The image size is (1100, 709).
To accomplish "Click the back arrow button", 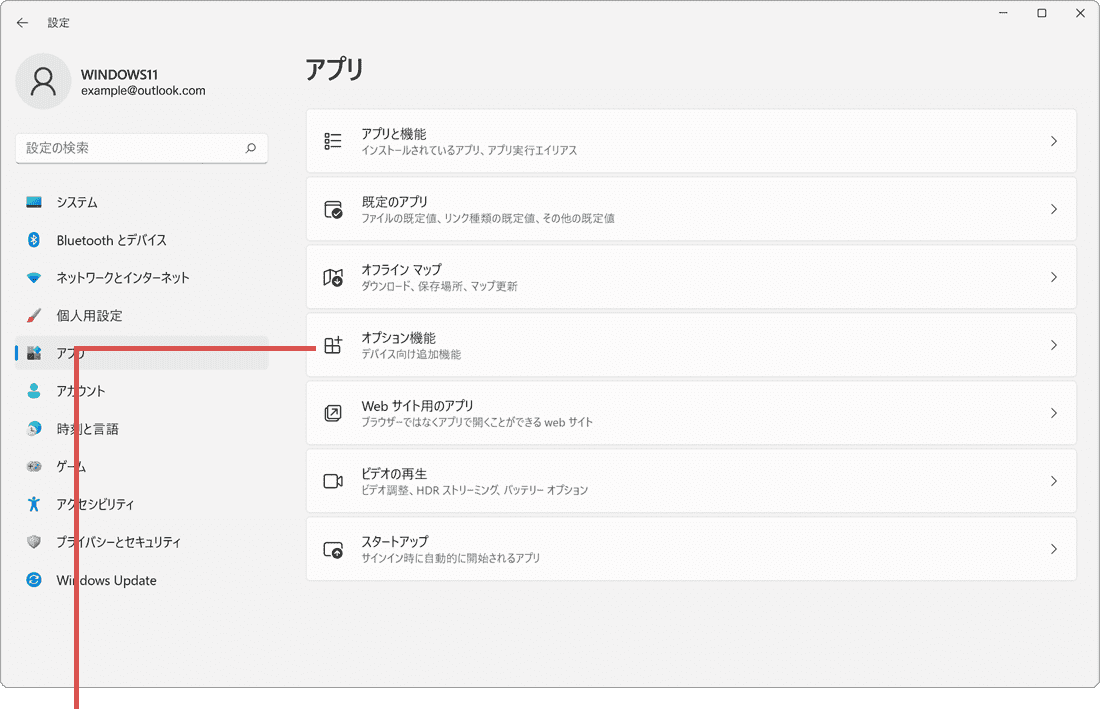I will 22,22.
